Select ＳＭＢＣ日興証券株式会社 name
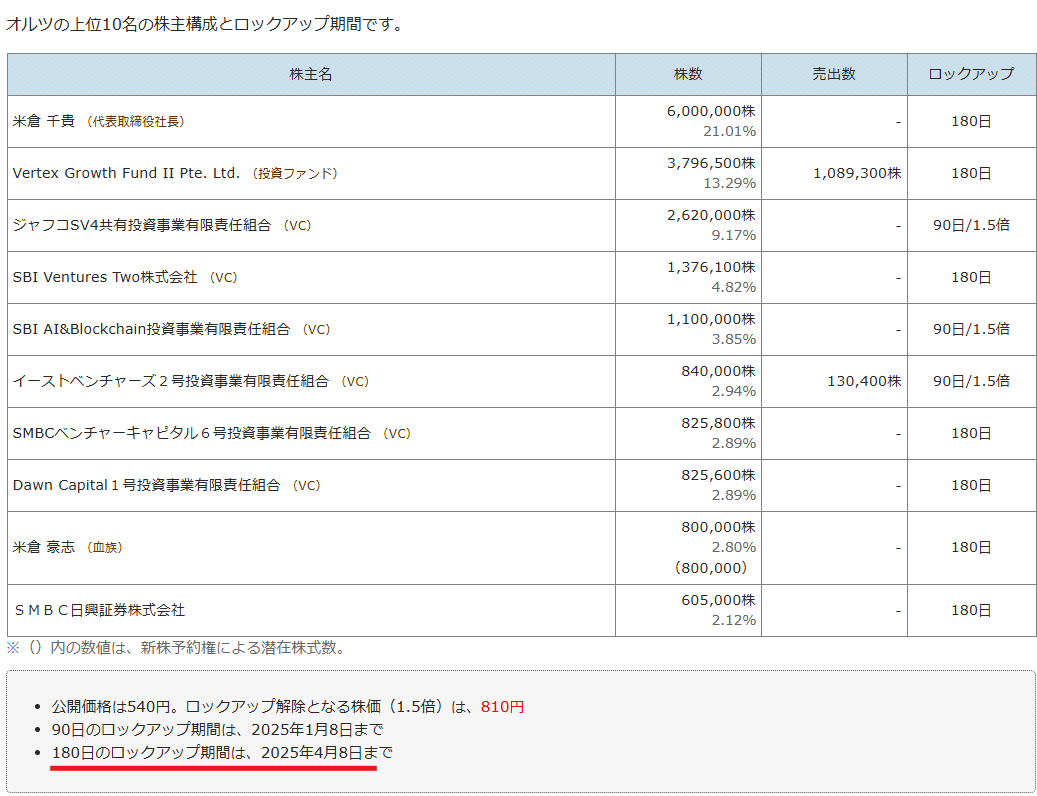Viewport: 1037px width, 796px height. point(99,610)
